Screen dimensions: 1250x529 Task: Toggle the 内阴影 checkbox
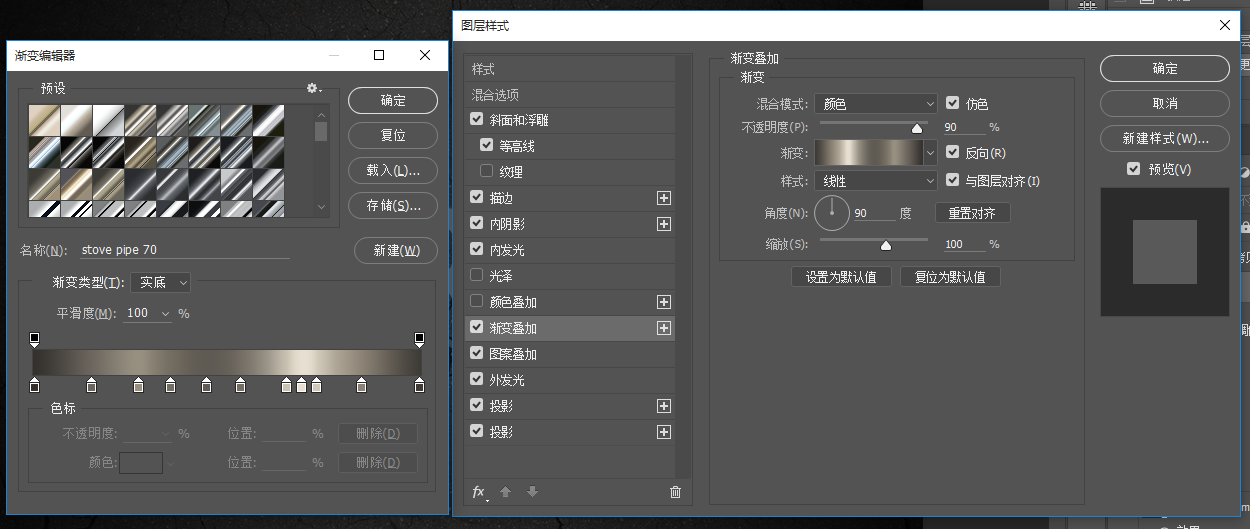(477, 224)
